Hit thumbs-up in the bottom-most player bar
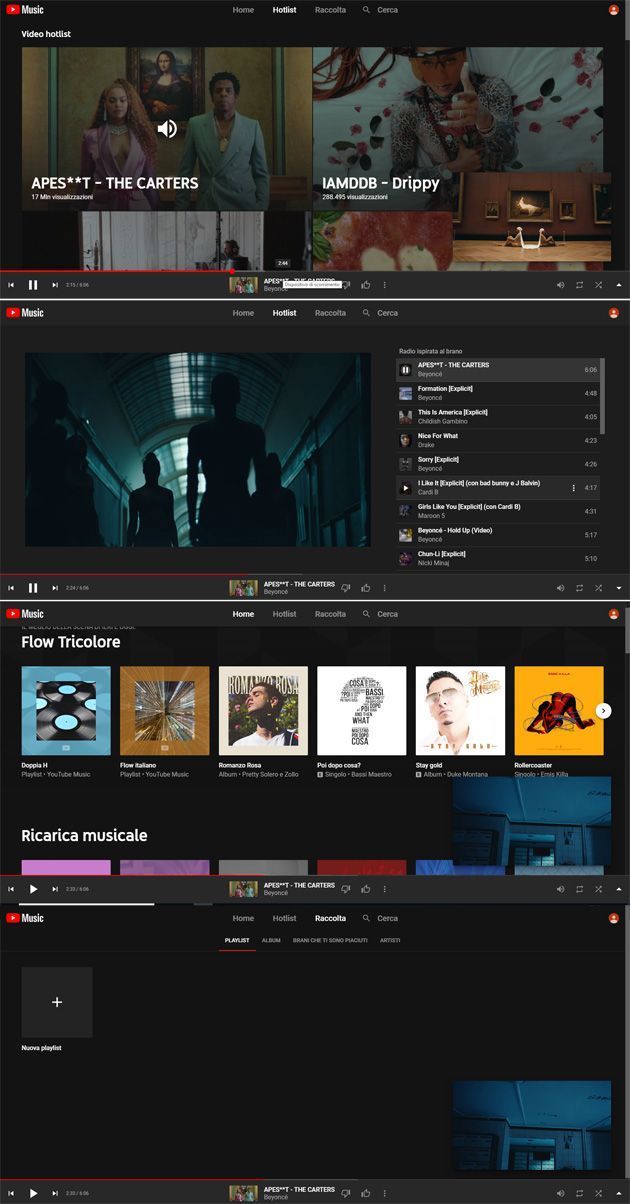 coord(366,1193)
